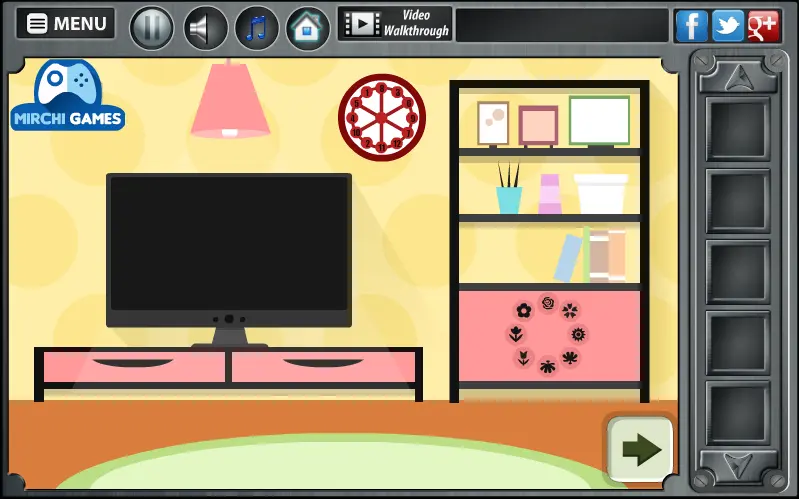This screenshot has width=799, height=499.
Task: Click the dotted picture frame on shelf
Action: pyautogui.click(x=493, y=124)
